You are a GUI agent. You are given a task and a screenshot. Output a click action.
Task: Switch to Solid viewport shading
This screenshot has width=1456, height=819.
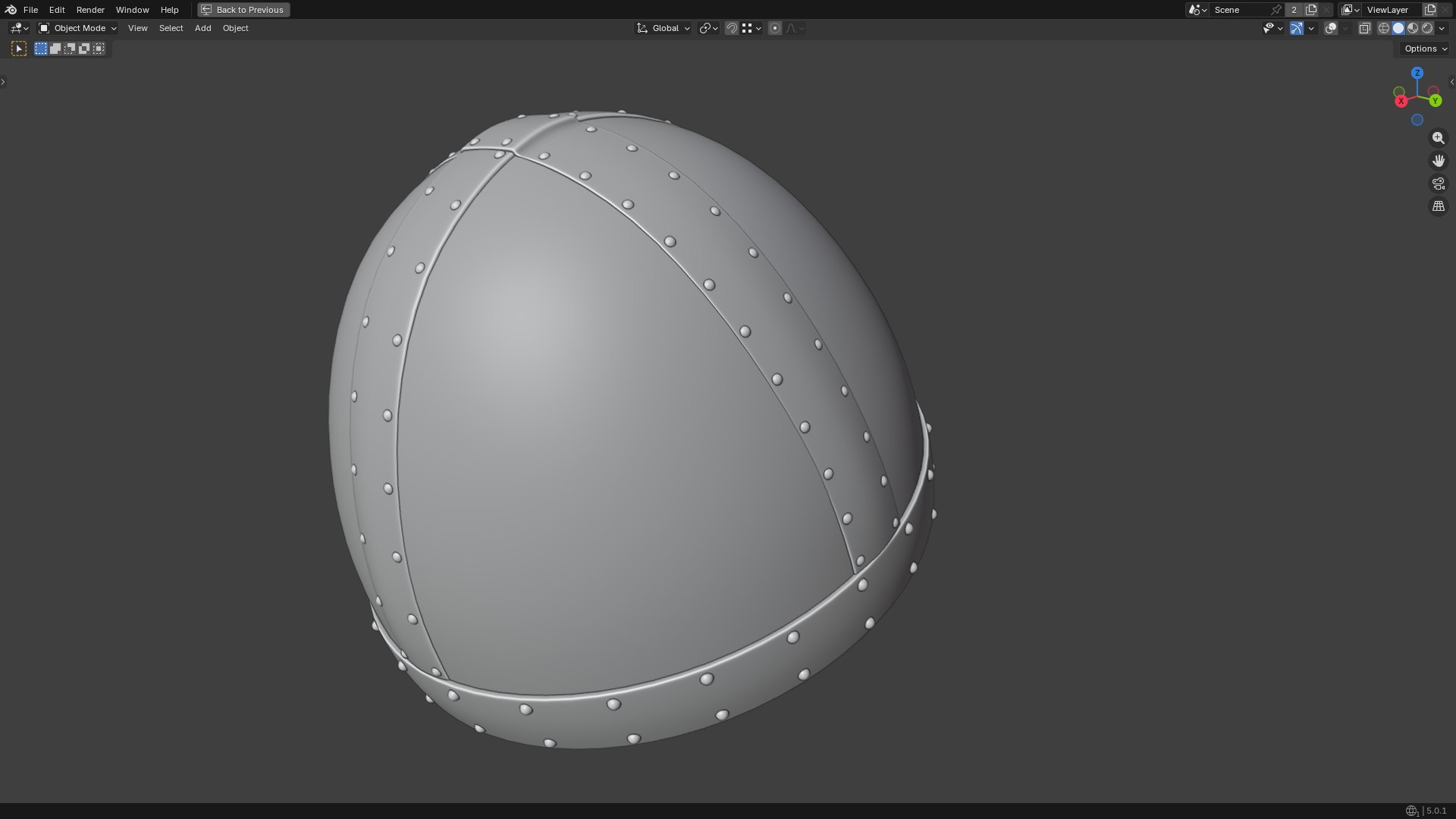click(1398, 28)
